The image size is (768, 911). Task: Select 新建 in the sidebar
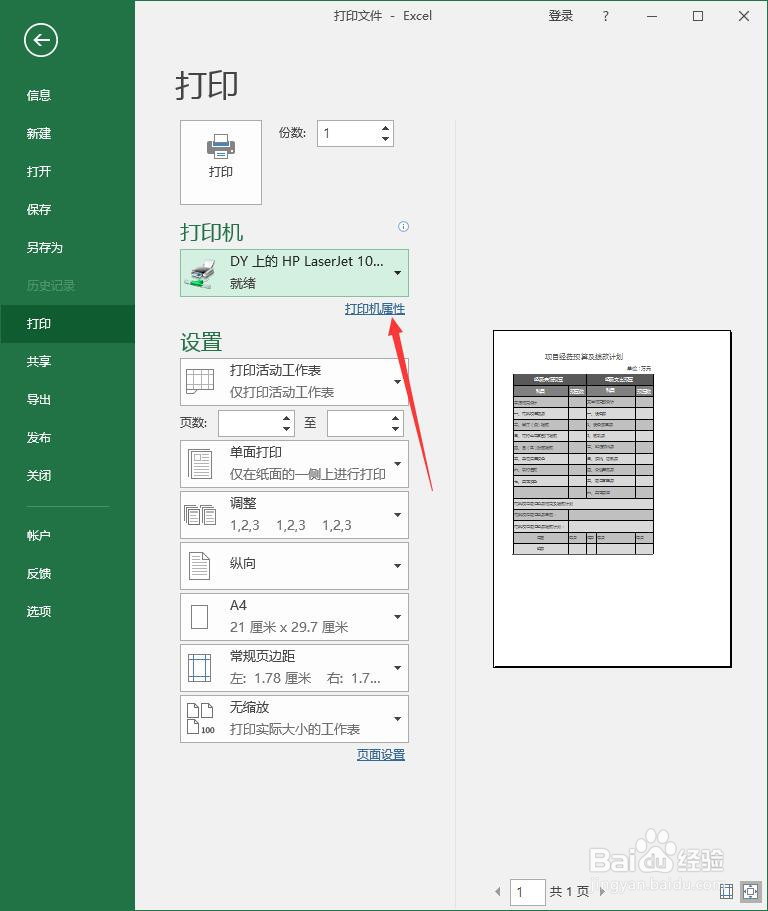point(39,134)
